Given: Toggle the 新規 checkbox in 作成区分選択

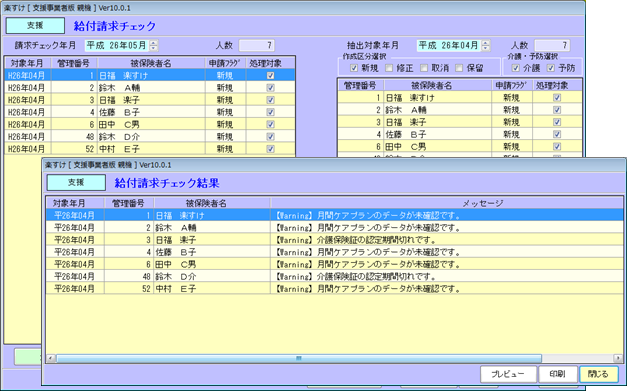Looking at the screenshot, I should [353, 68].
